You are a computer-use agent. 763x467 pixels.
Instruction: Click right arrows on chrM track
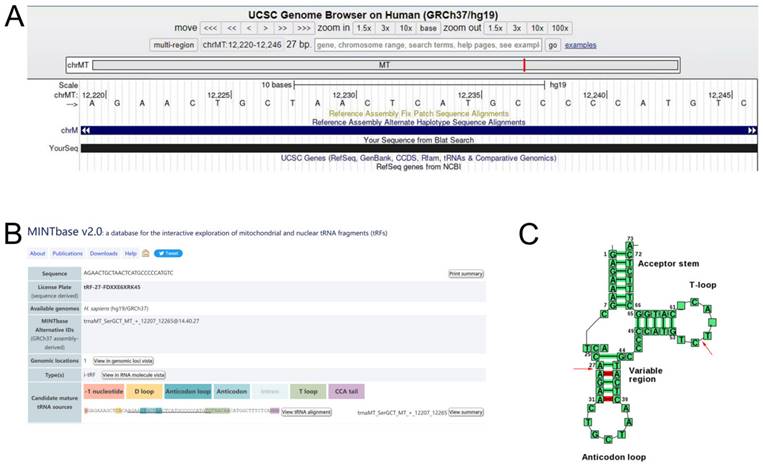tap(752, 130)
